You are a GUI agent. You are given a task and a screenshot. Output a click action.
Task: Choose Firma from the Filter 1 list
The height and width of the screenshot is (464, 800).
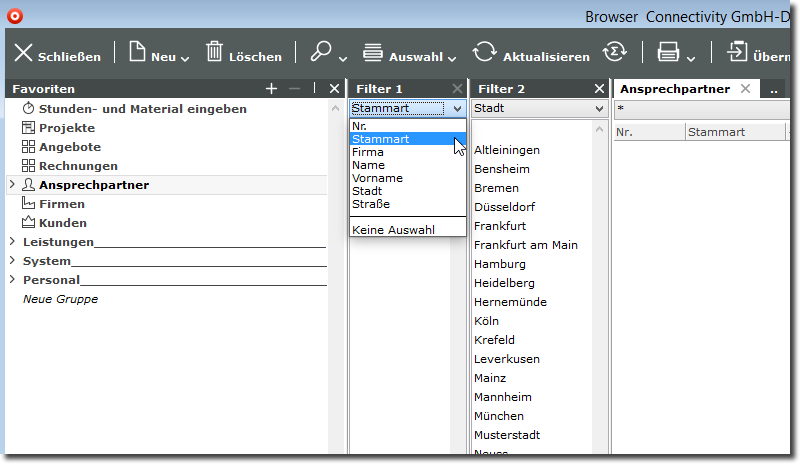[368, 152]
